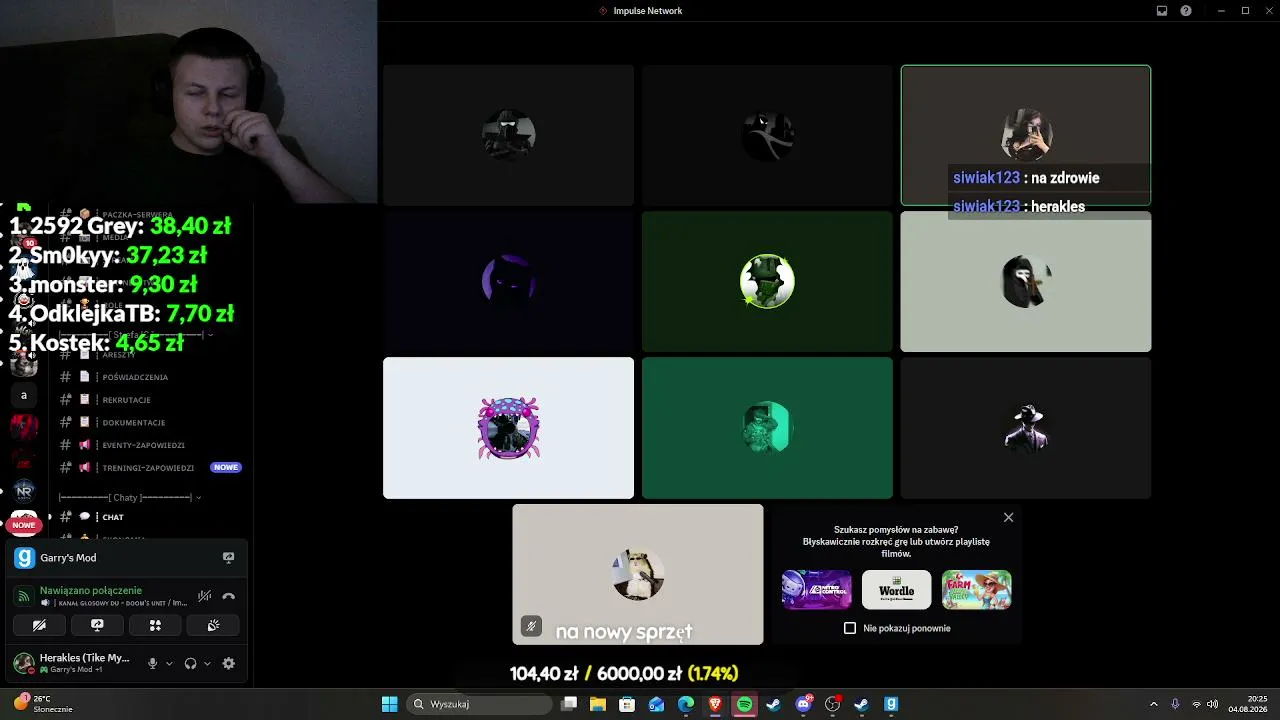Open the activities launcher button

coord(155,625)
